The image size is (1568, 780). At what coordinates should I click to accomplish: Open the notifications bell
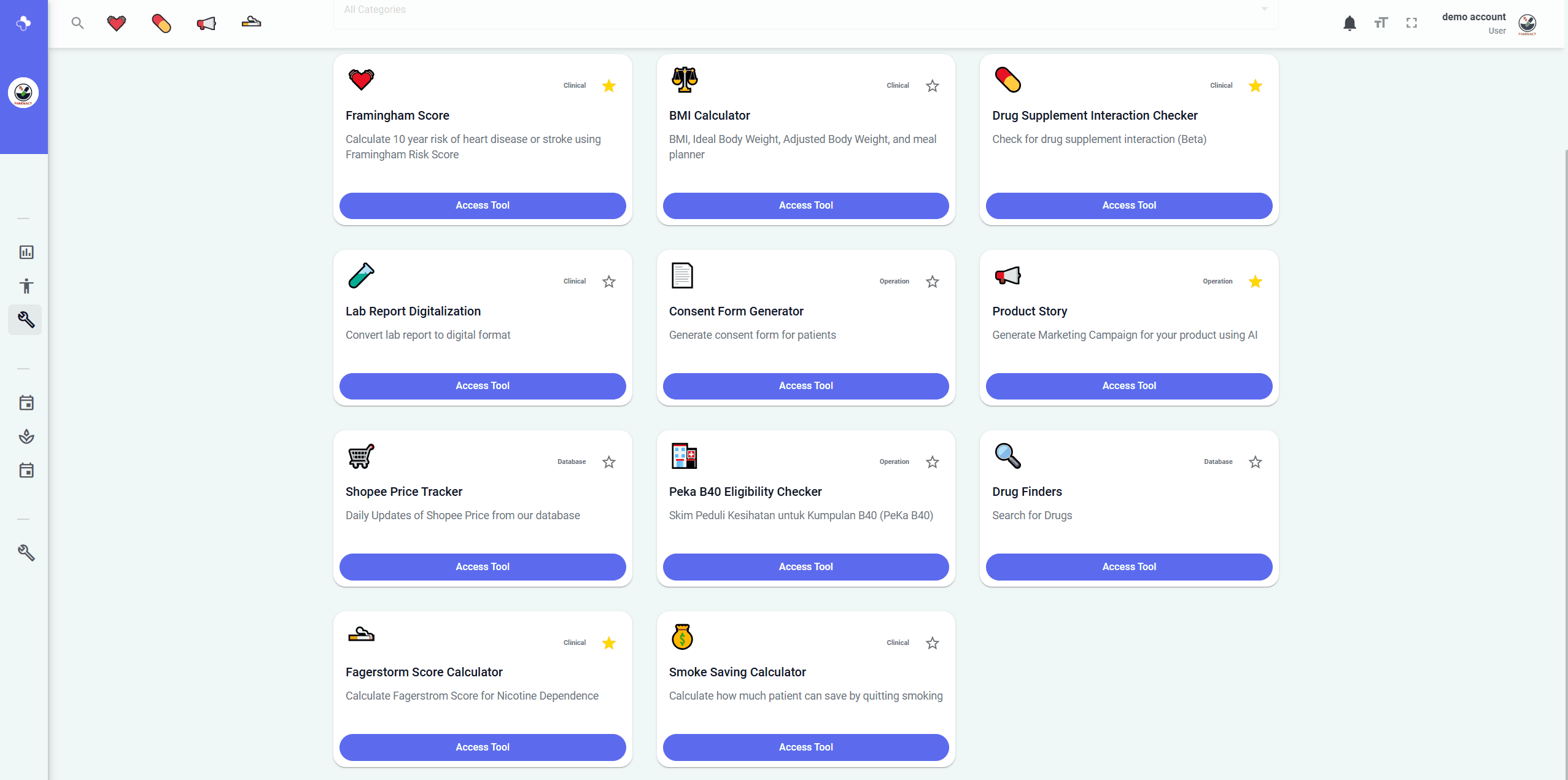pos(1349,23)
